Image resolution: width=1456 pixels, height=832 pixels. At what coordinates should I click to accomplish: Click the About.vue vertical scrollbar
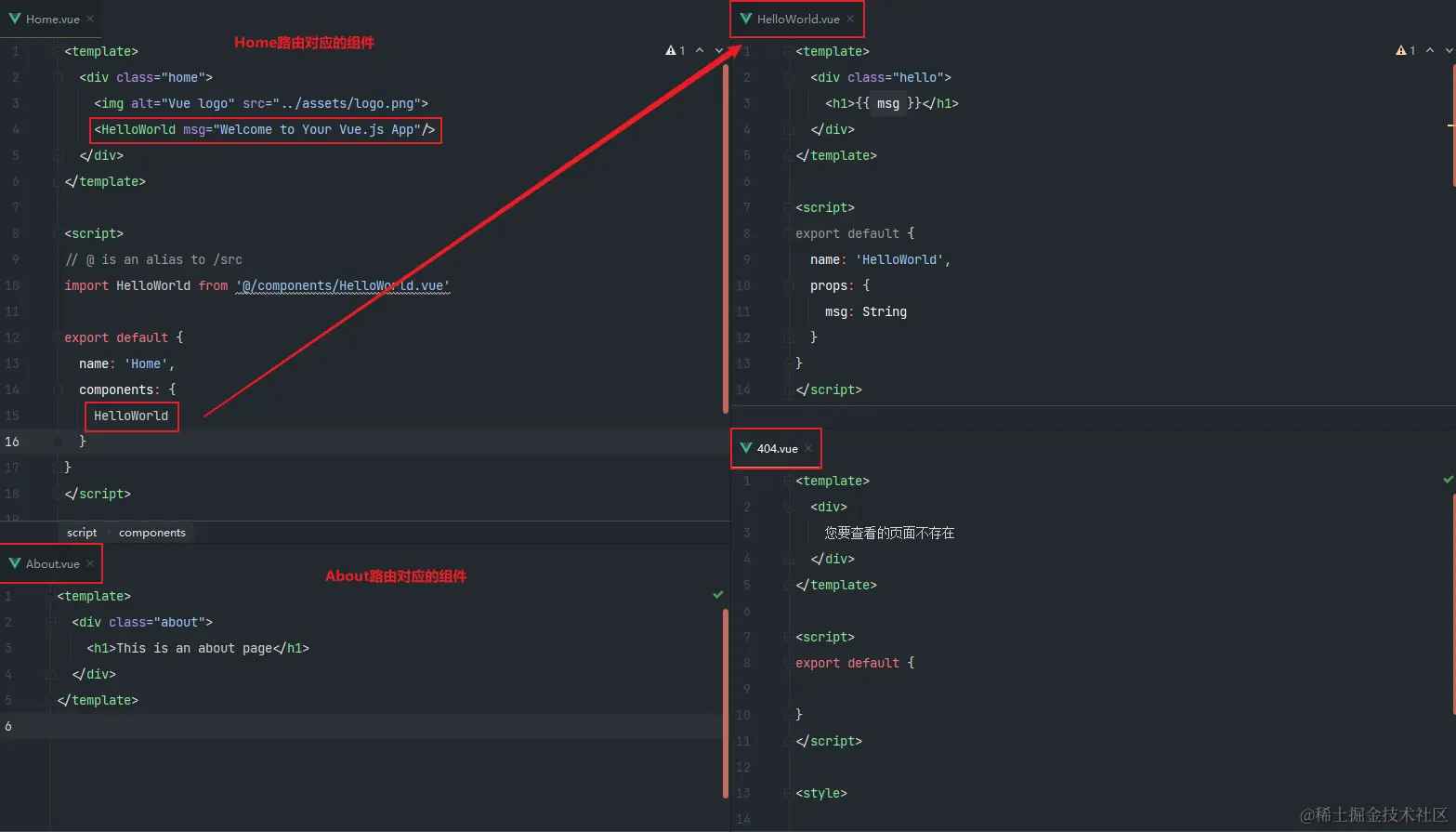click(x=725, y=703)
